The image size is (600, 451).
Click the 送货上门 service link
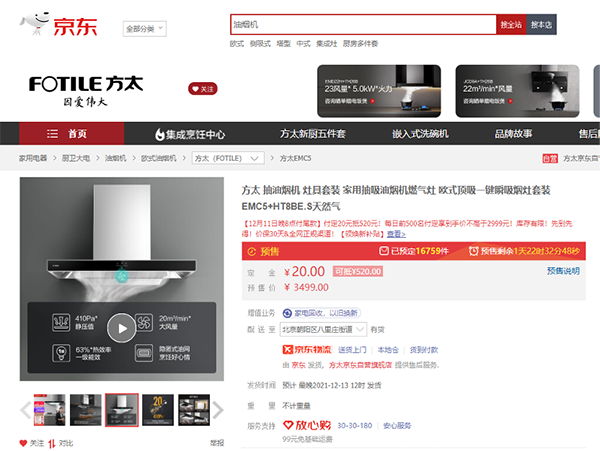352,350
